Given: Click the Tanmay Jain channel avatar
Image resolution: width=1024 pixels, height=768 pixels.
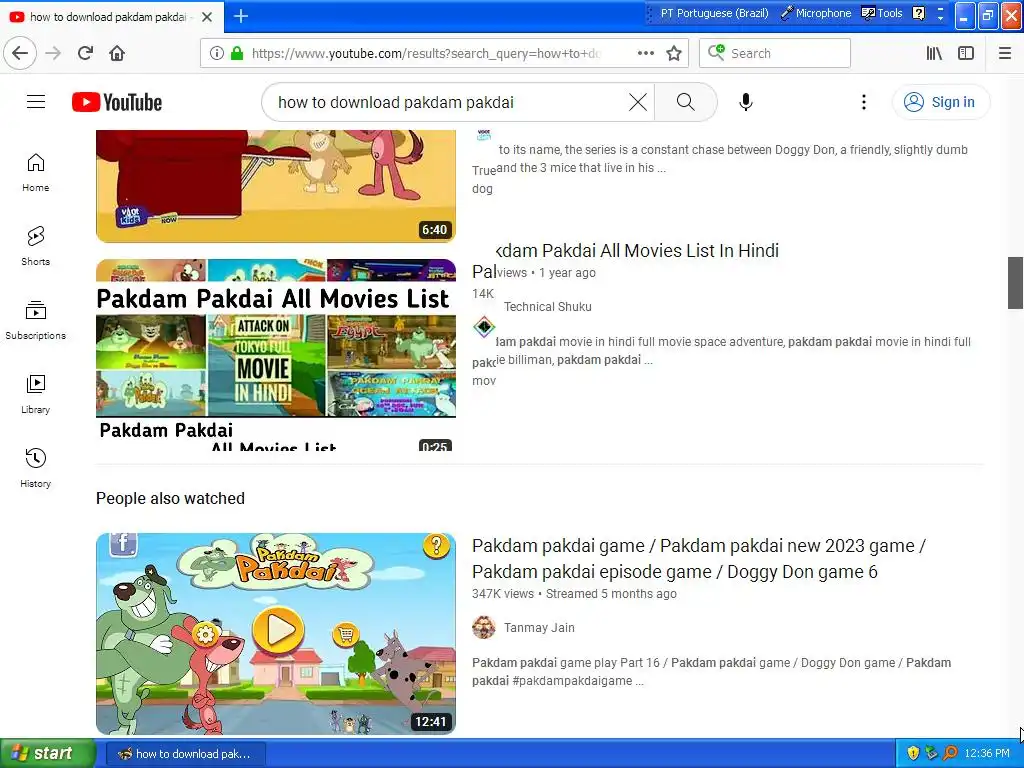Looking at the screenshot, I should click(x=484, y=627).
